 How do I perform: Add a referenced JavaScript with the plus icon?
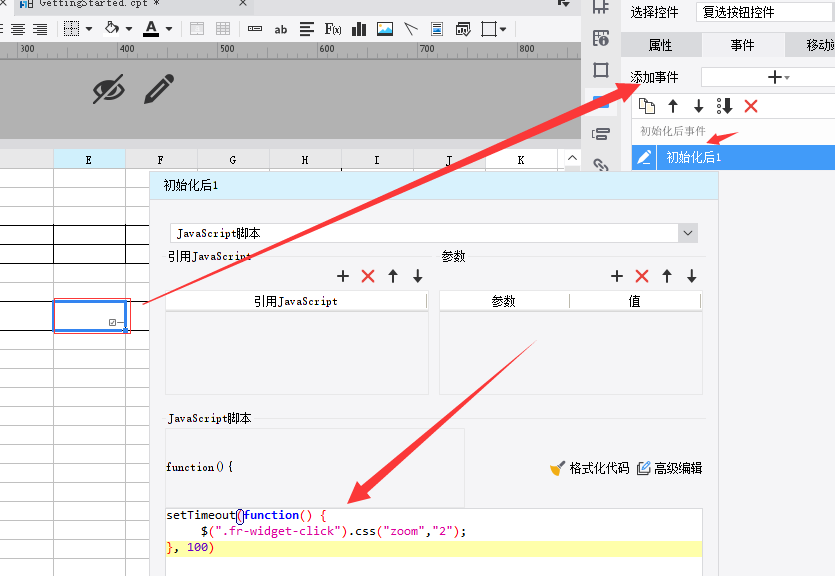(x=343, y=276)
